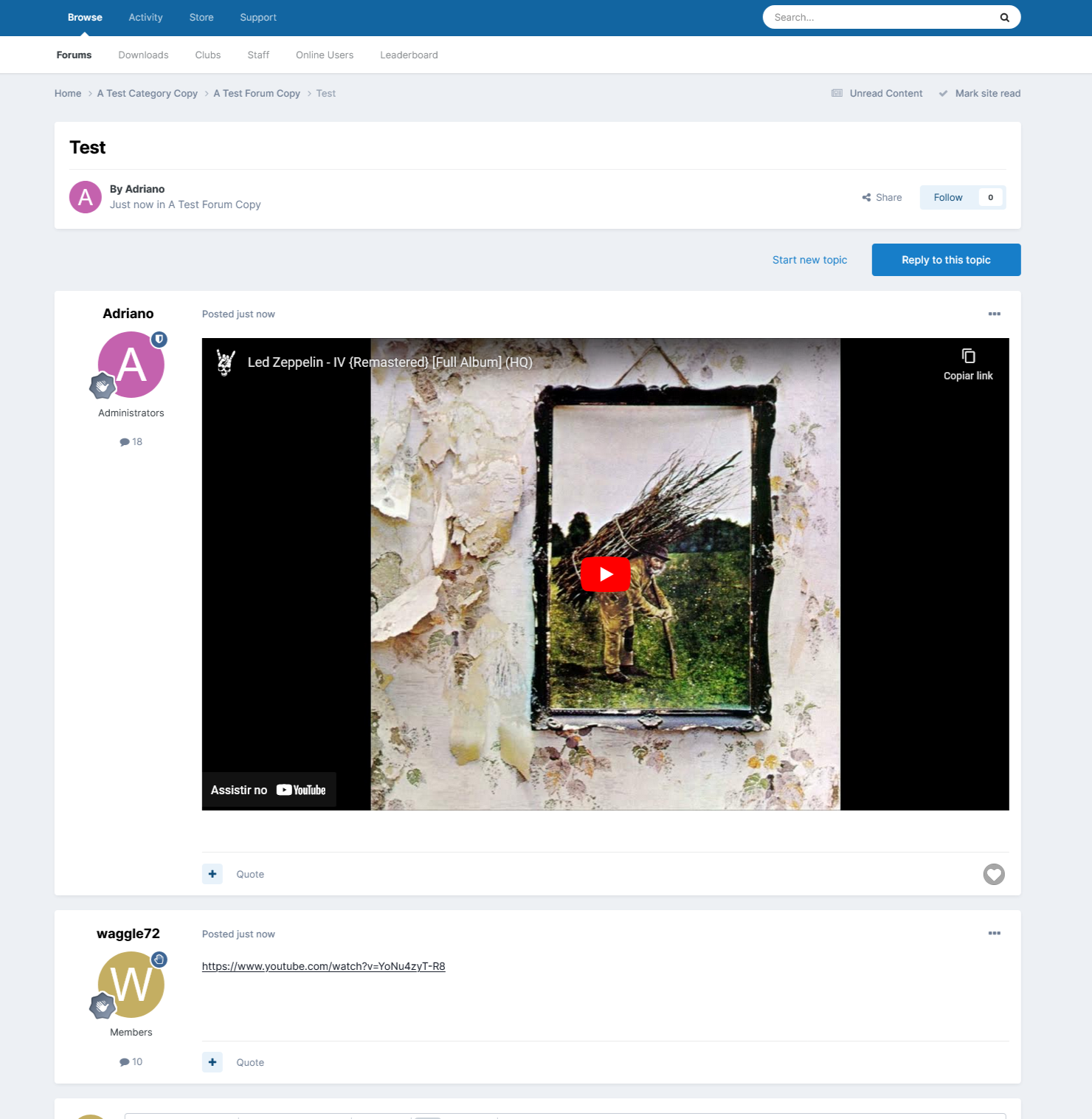Click waggle72's post count 10

pyautogui.click(x=131, y=1062)
